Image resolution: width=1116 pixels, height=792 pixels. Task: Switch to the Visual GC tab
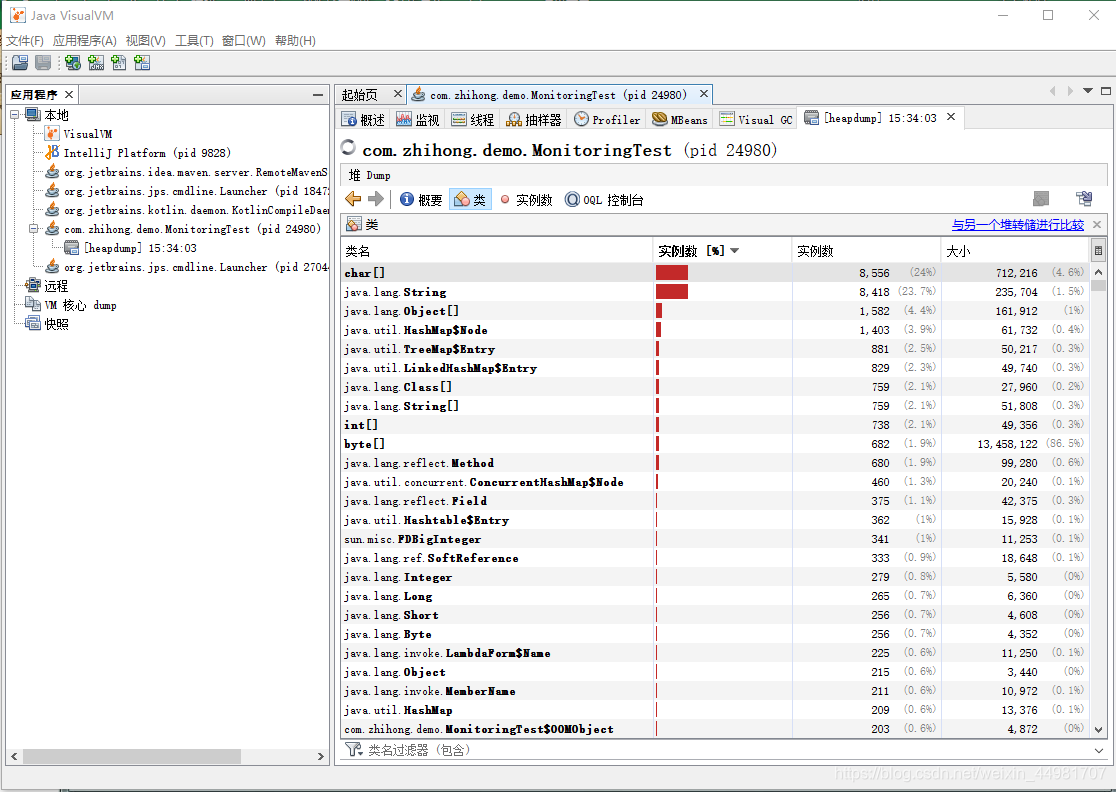click(x=756, y=120)
